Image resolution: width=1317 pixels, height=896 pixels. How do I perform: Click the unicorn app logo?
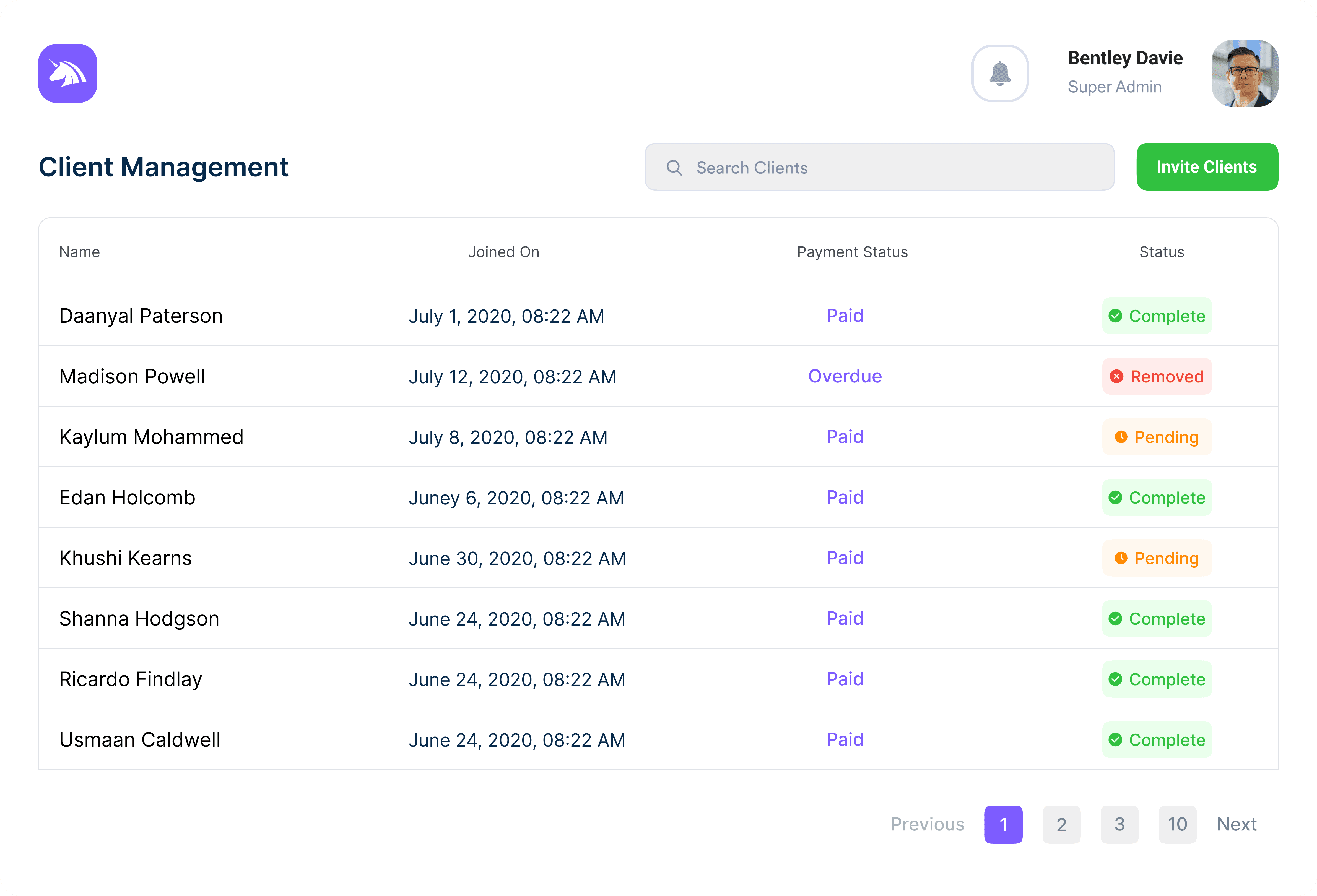pos(67,74)
